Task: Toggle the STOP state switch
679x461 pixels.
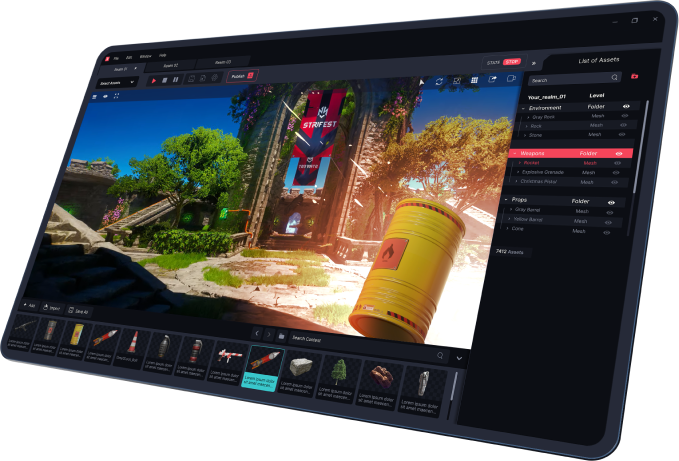Action: (511, 62)
